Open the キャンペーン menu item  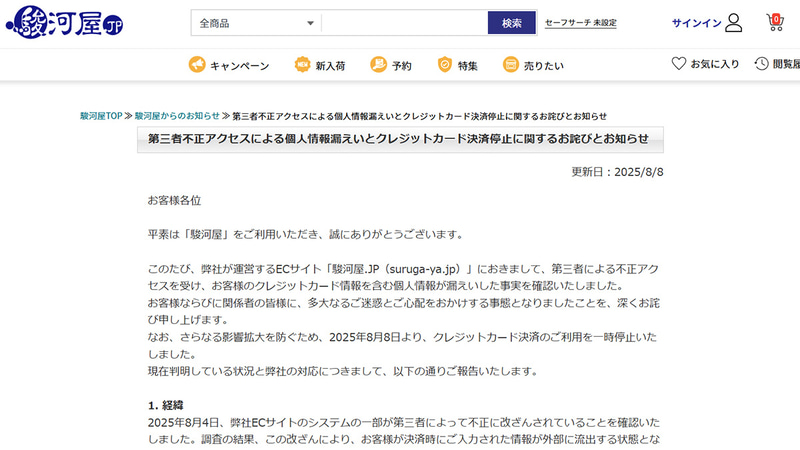(239, 66)
